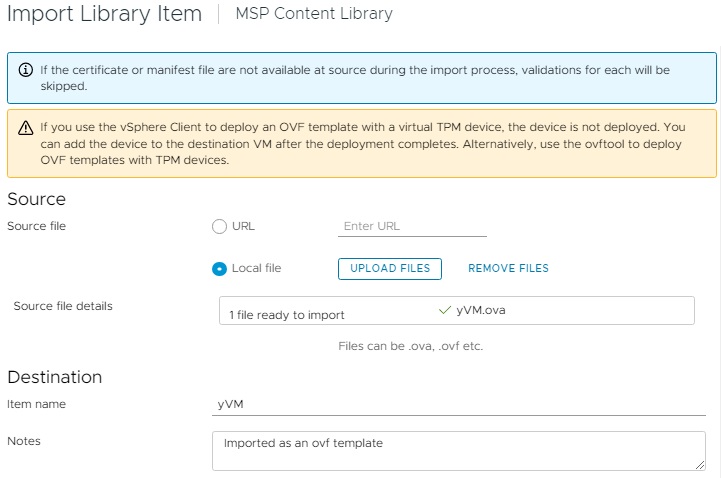Click the yVM.ova file name
The height and width of the screenshot is (478, 721).
point(479,310)
